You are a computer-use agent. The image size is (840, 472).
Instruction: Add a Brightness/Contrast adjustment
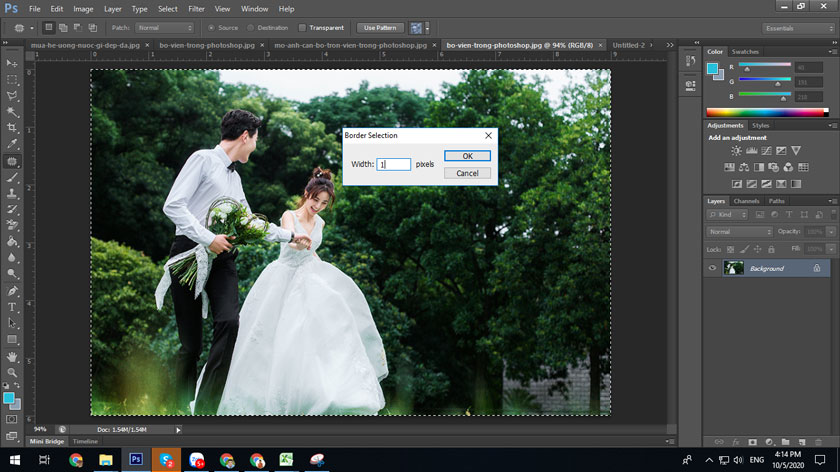(x=737, y=151)
